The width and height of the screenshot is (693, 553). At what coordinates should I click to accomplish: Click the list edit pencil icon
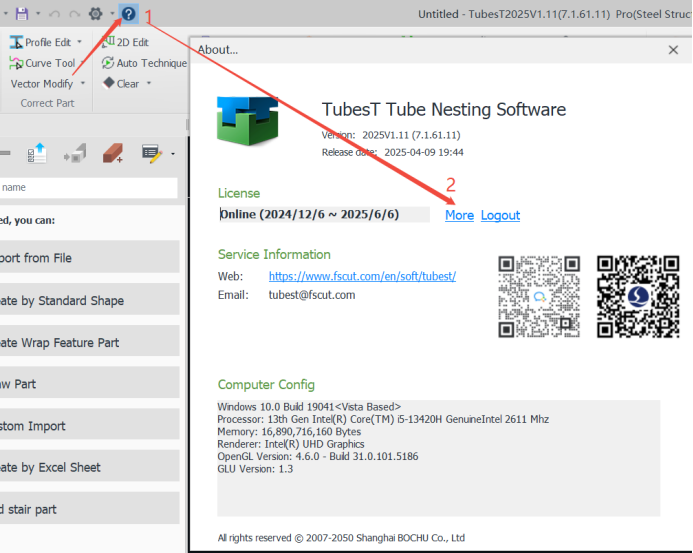pyautogui.click(x=152, y=154)
